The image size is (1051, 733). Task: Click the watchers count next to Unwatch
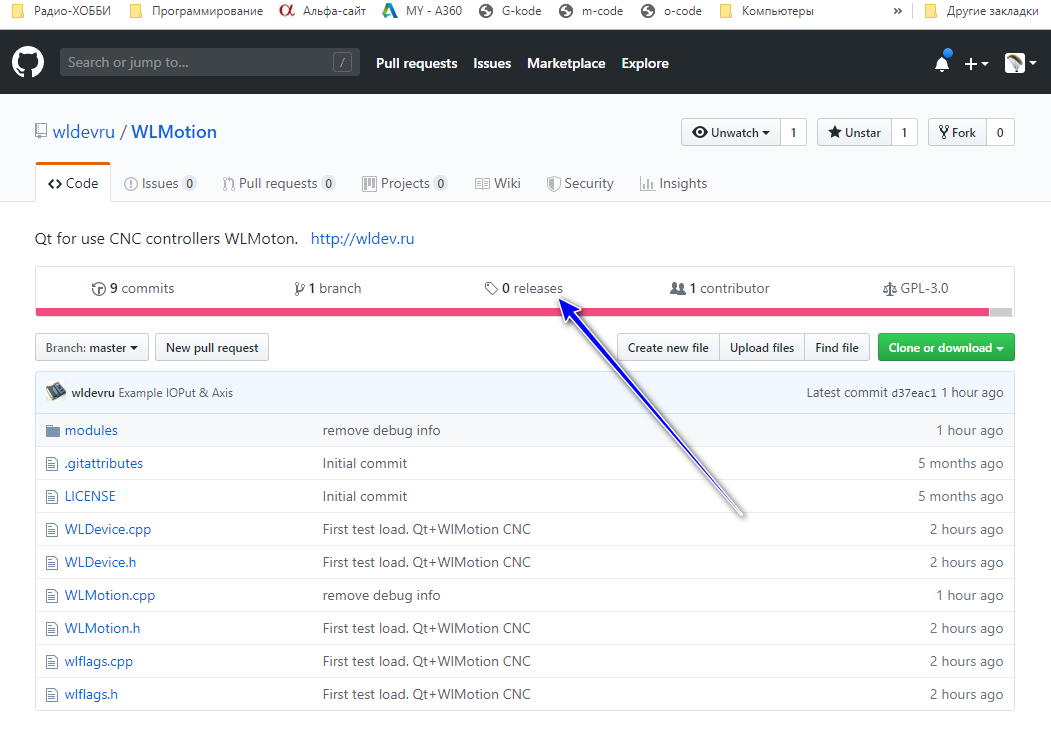(794, 132)
